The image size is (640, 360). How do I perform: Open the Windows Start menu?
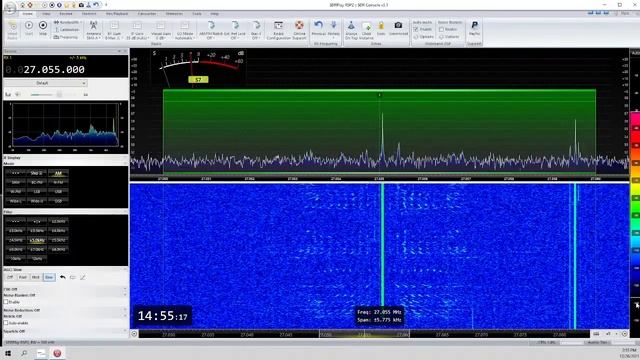(x=8, y=353)
